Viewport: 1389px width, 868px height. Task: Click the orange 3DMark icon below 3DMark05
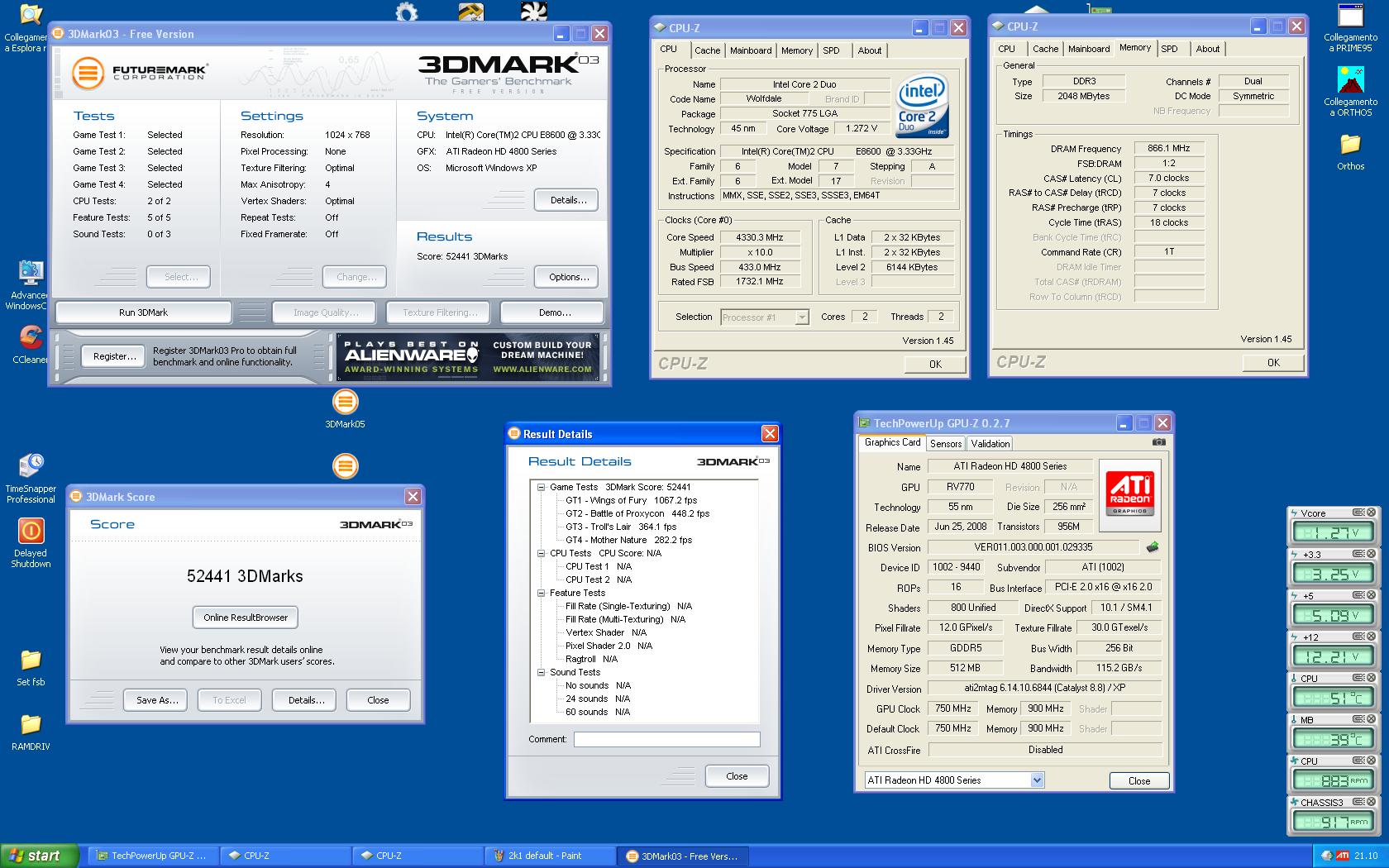[x=345, y=466]
